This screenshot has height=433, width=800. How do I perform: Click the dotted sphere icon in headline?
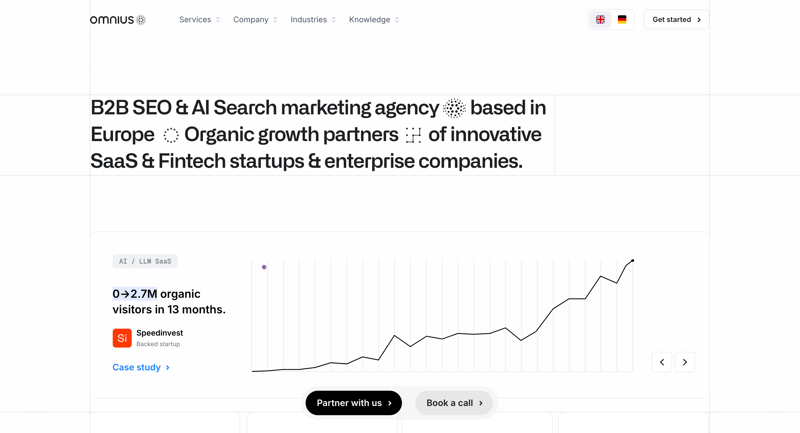point(454,109)
